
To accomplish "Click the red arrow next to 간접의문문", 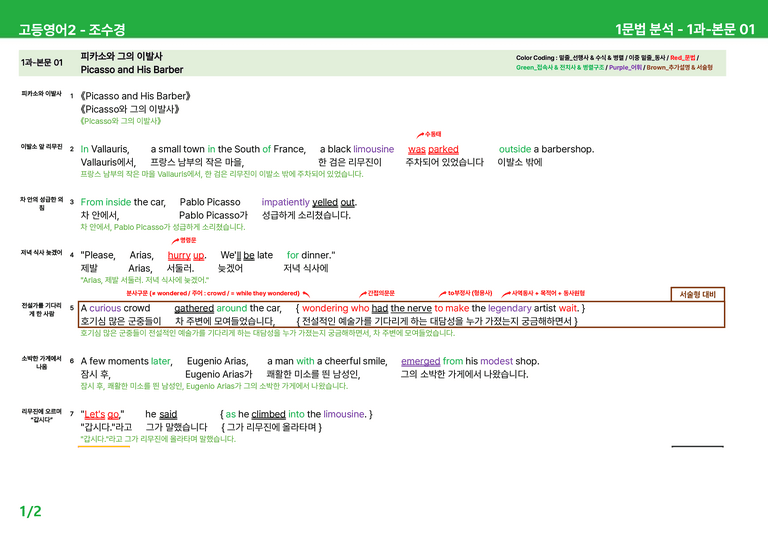I will tap(362, 294).
